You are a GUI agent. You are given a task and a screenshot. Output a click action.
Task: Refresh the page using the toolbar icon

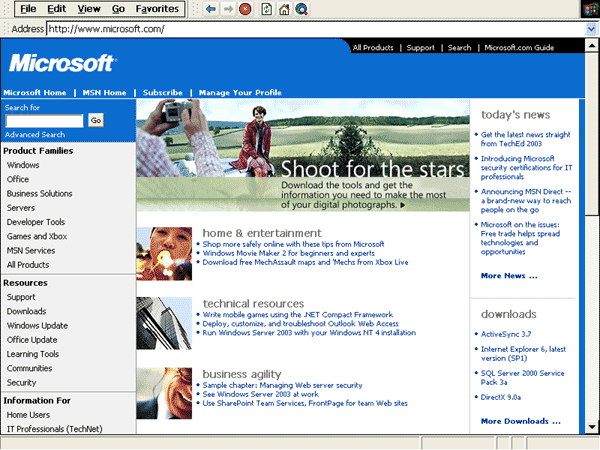[x=266, y=9]
